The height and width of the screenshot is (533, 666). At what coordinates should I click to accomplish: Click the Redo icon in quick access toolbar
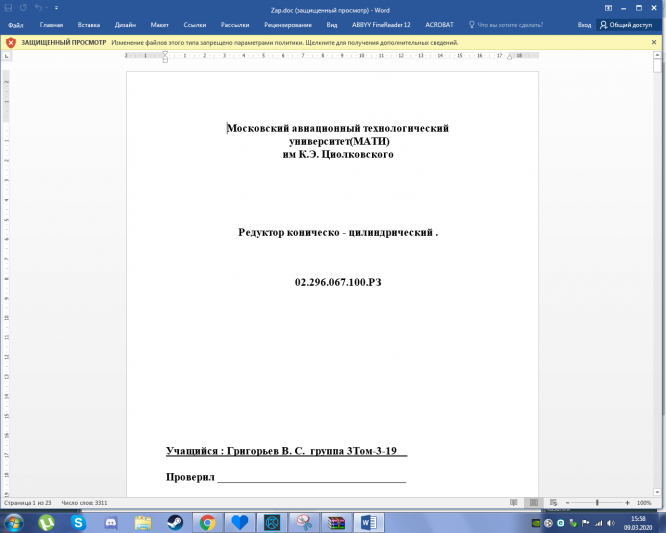23,8
